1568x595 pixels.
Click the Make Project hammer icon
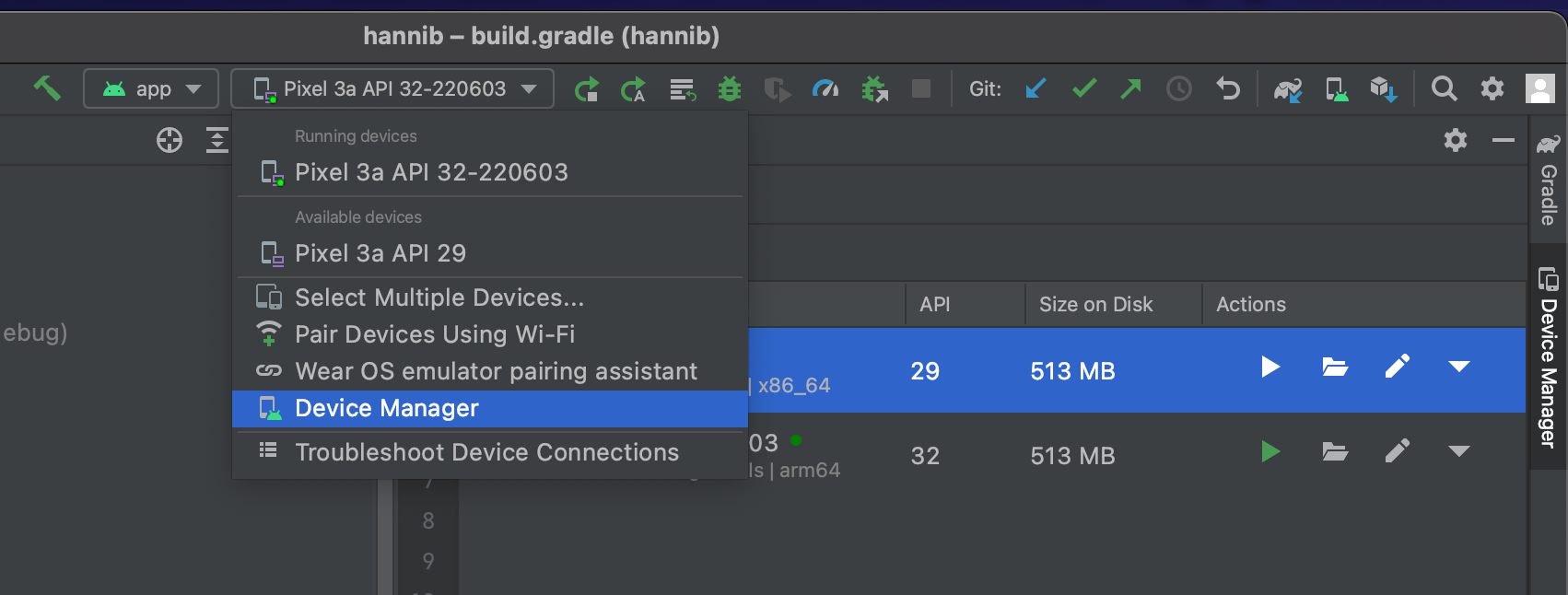click(x=47, y=88)
